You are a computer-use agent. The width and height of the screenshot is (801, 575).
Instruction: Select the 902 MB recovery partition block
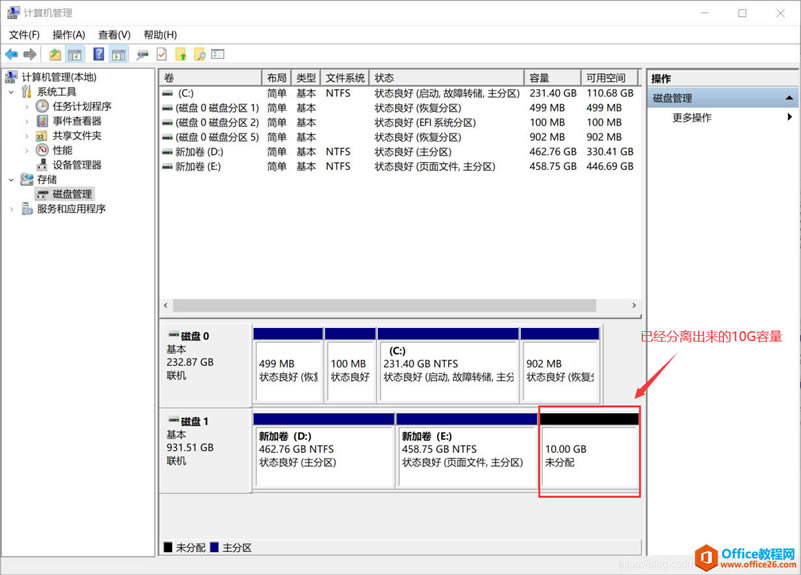coord(559,365)
